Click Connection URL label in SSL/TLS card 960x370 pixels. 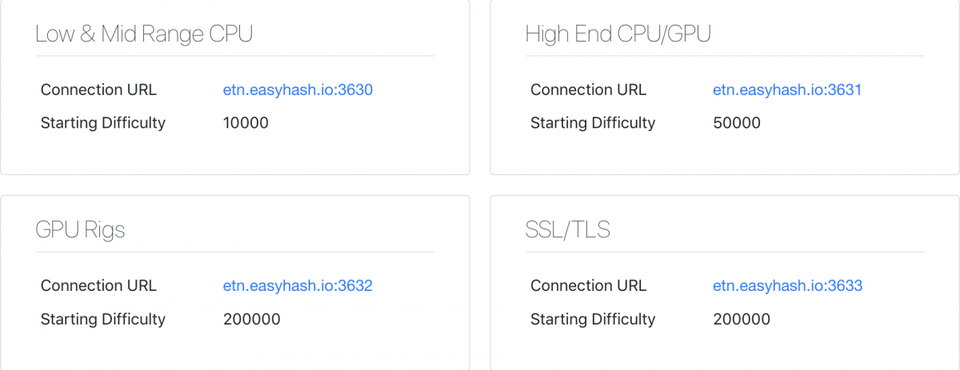pos(588,286)
